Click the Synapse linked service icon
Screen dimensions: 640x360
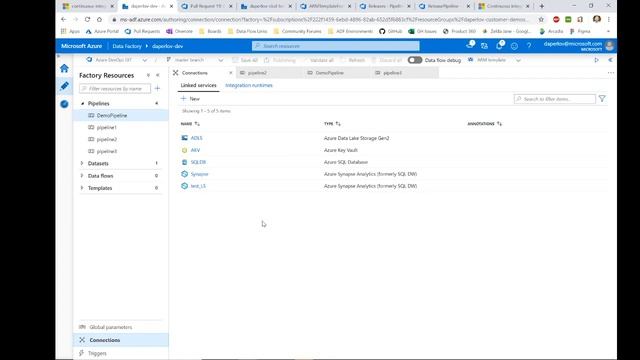184,174
